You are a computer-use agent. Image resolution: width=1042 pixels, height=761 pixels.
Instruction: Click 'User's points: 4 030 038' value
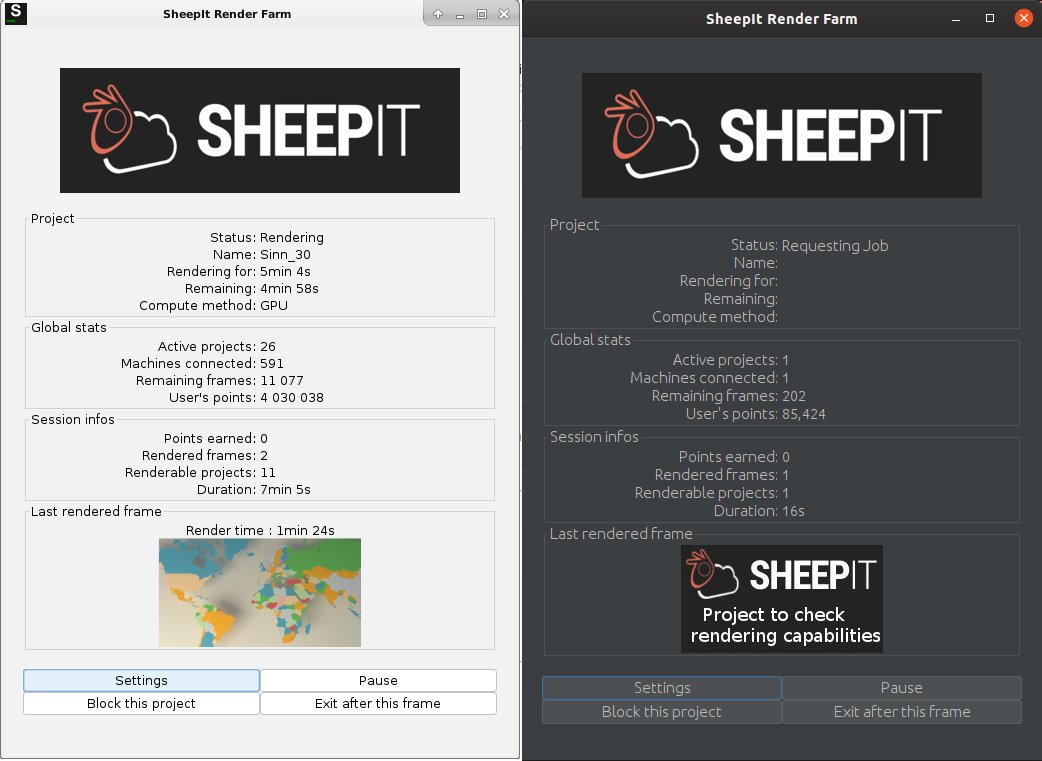coord(292,397)
